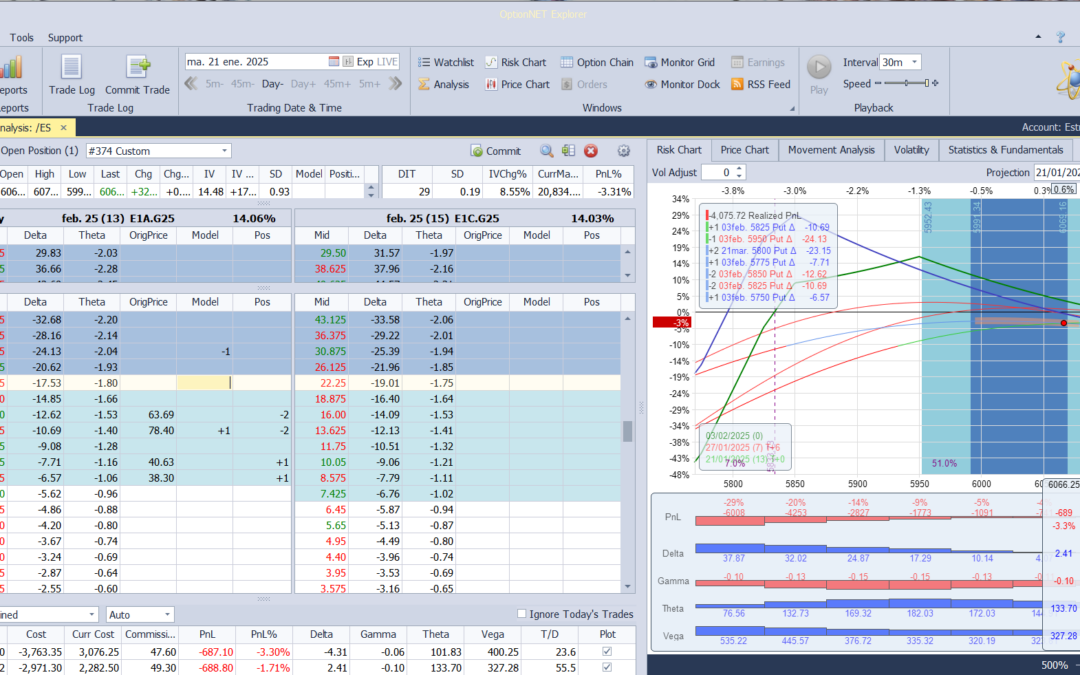This screenshot has height=675, width=1080.
Task: Open the calendar date picker icon
Action: 334,61
